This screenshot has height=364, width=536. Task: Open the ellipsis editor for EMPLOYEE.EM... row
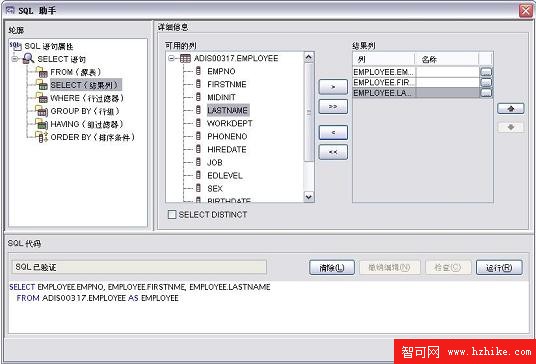click(x=486, y=72)
